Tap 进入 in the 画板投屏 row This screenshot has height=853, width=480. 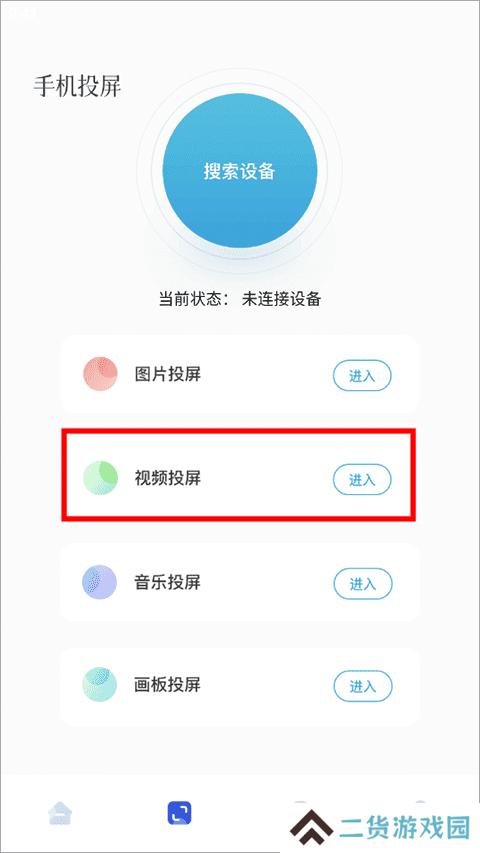(362, 686)
